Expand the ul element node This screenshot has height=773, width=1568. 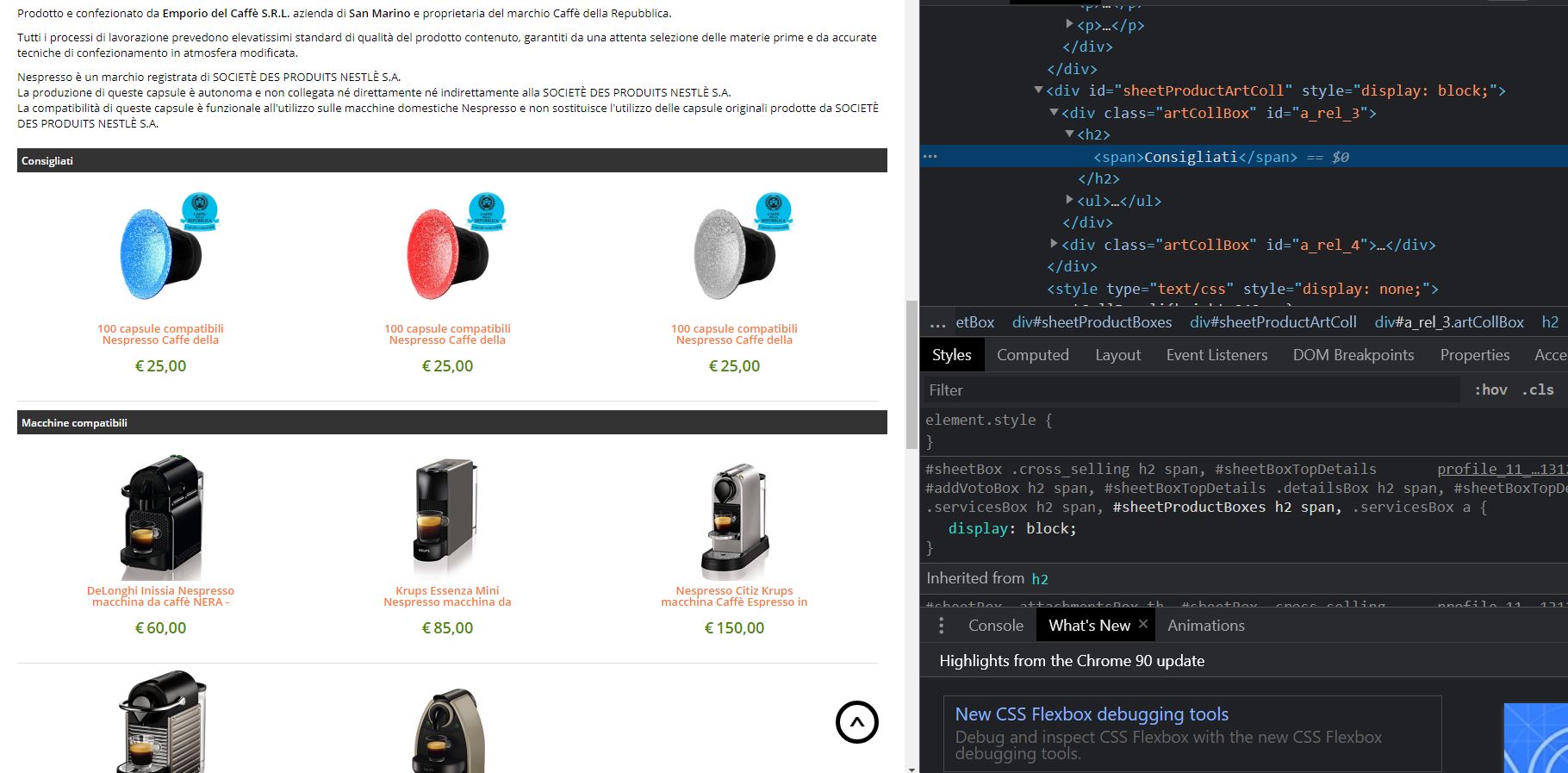pyautogui.click(x=1070, y=200)
